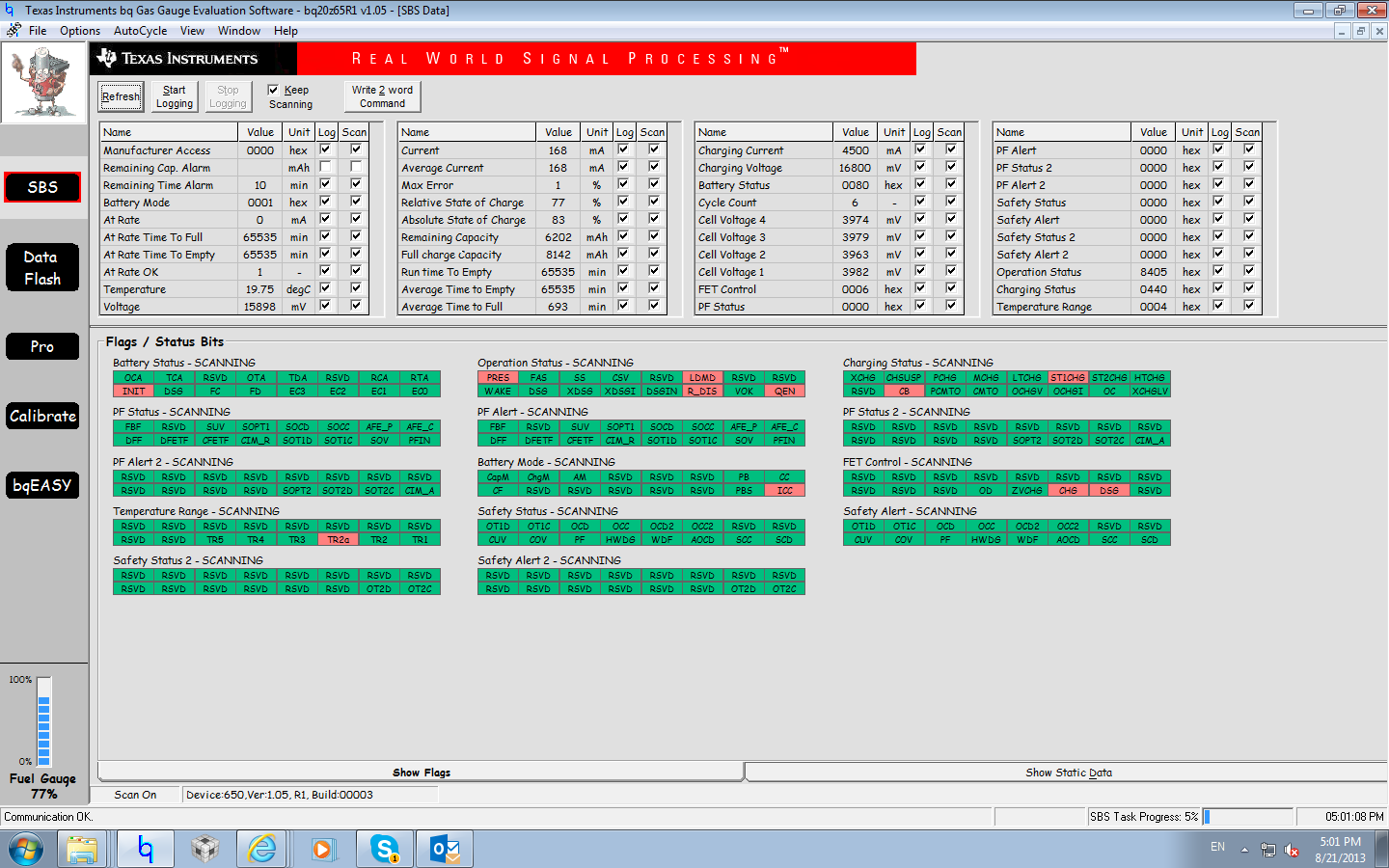Click Operation Status value 8405
Screen dimensions: 1389x868
point(1153,272)
